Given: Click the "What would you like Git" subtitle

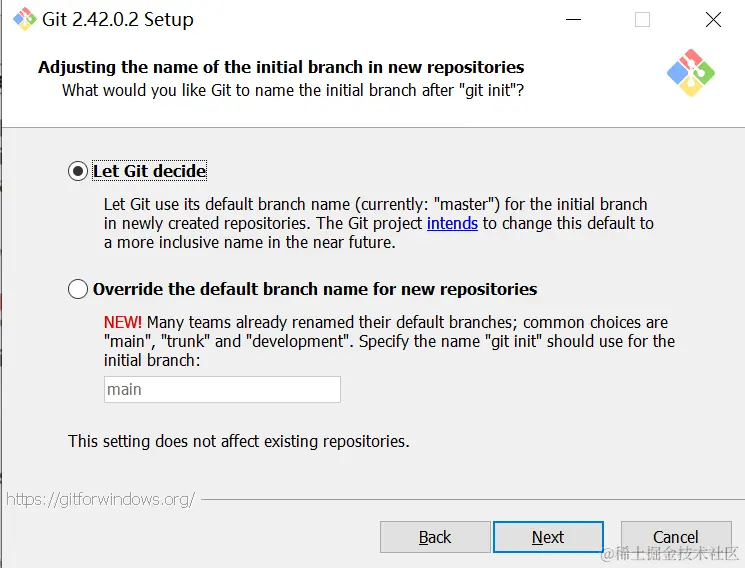Looking at the screenshot, I should [293, 90].
